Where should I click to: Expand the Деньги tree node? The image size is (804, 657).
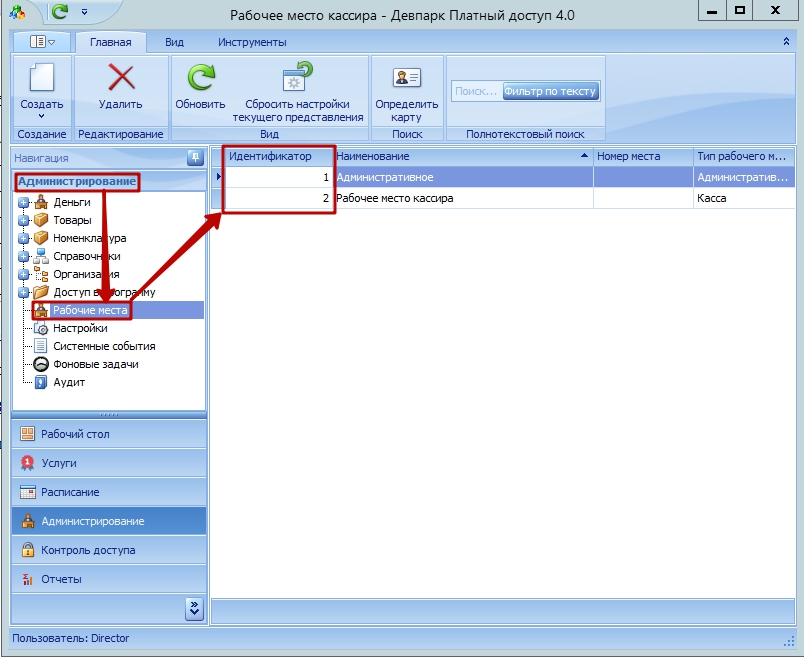[x=23, y=203]
